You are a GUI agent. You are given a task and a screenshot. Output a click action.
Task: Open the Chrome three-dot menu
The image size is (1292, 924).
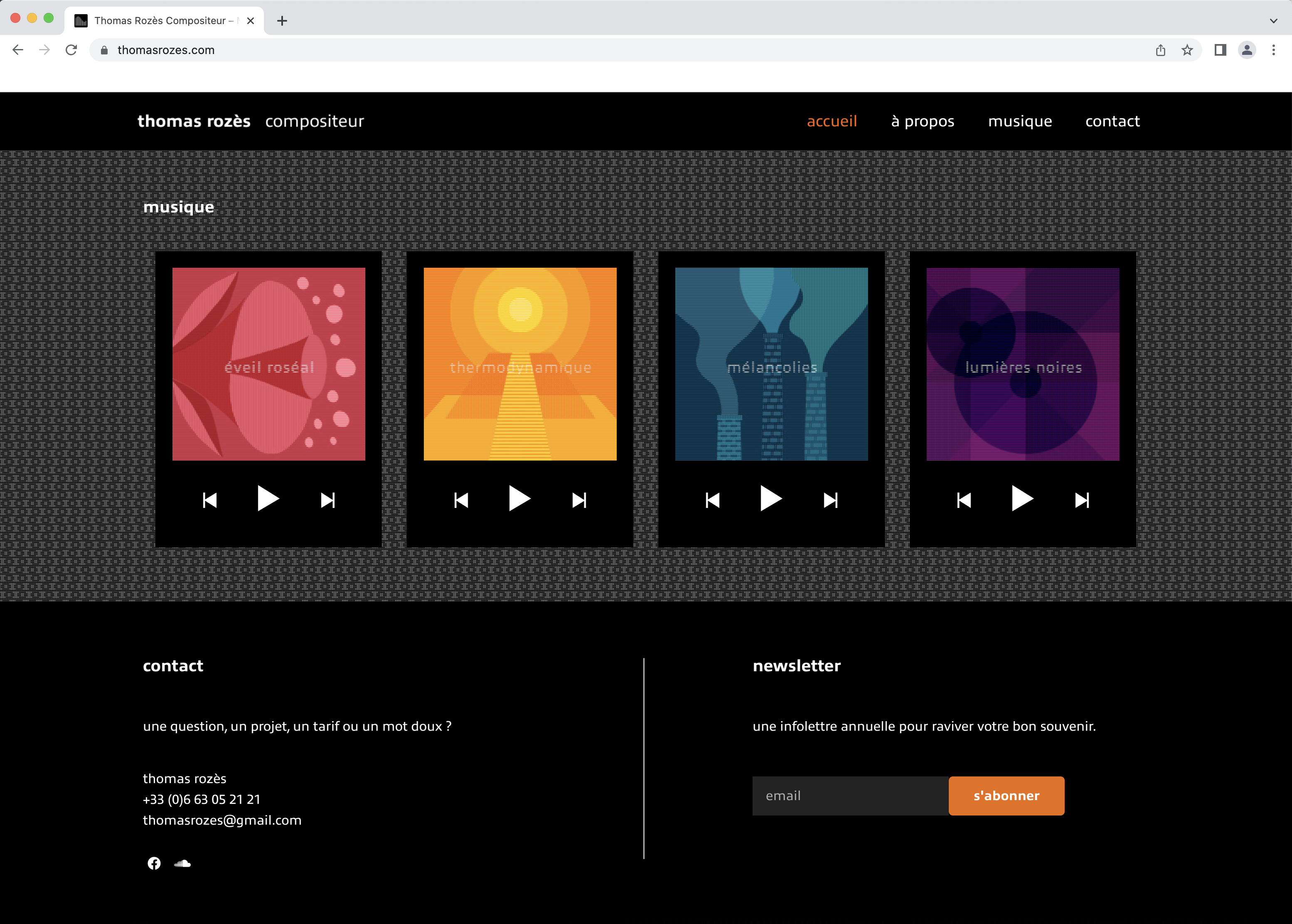(x=1273, y=50)
